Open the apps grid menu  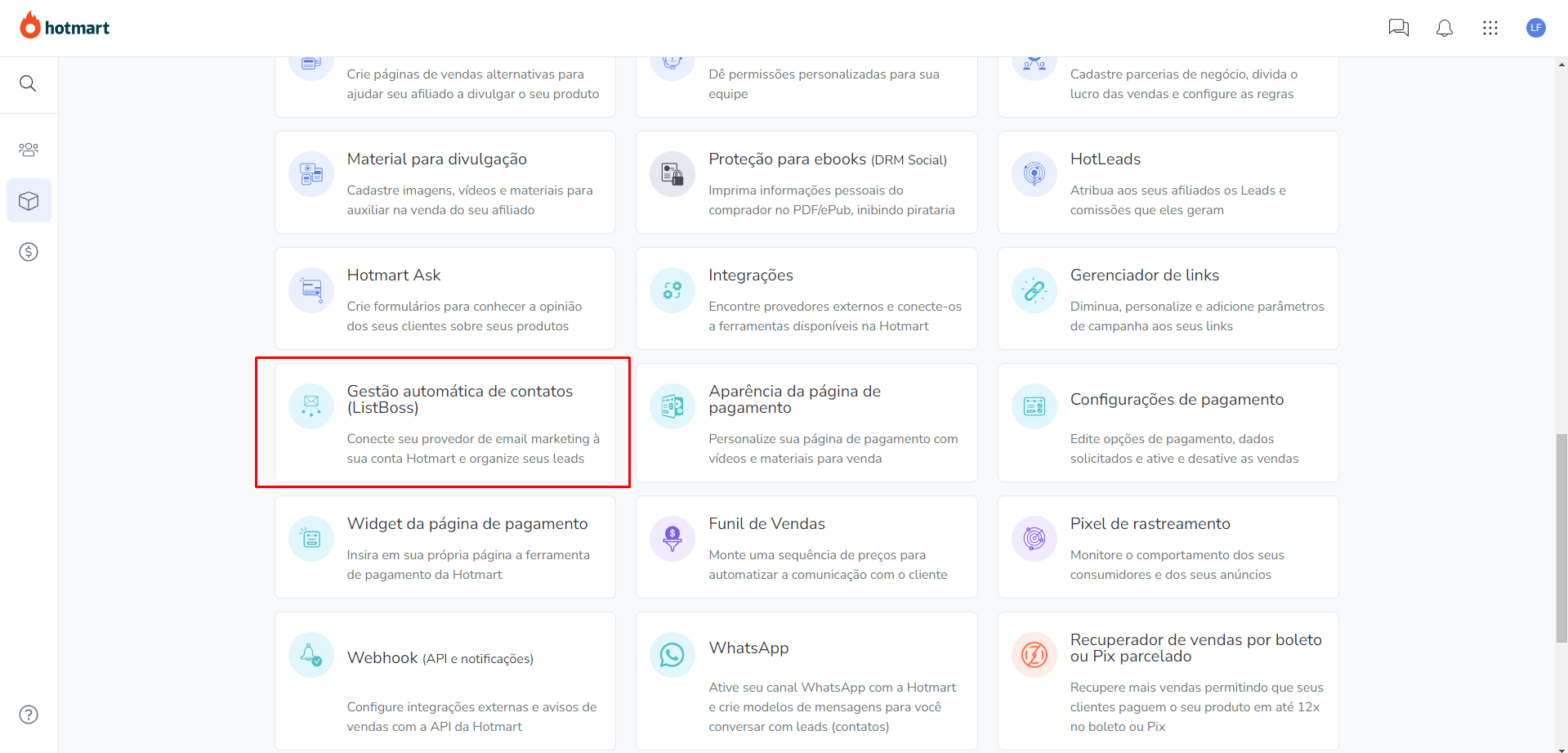coord(1490,28)
